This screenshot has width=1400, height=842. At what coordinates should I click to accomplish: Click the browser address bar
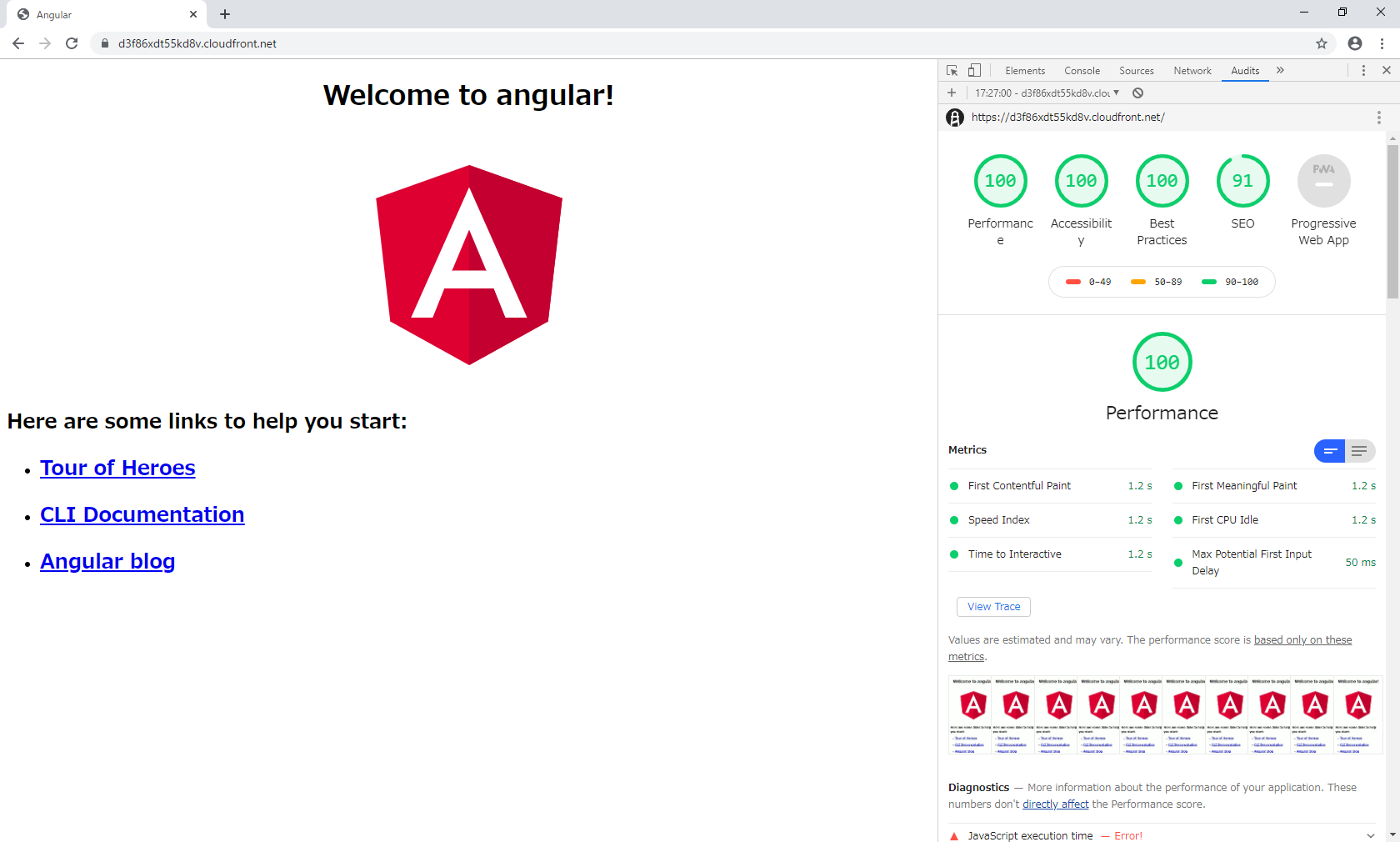(x=700, y=43)
